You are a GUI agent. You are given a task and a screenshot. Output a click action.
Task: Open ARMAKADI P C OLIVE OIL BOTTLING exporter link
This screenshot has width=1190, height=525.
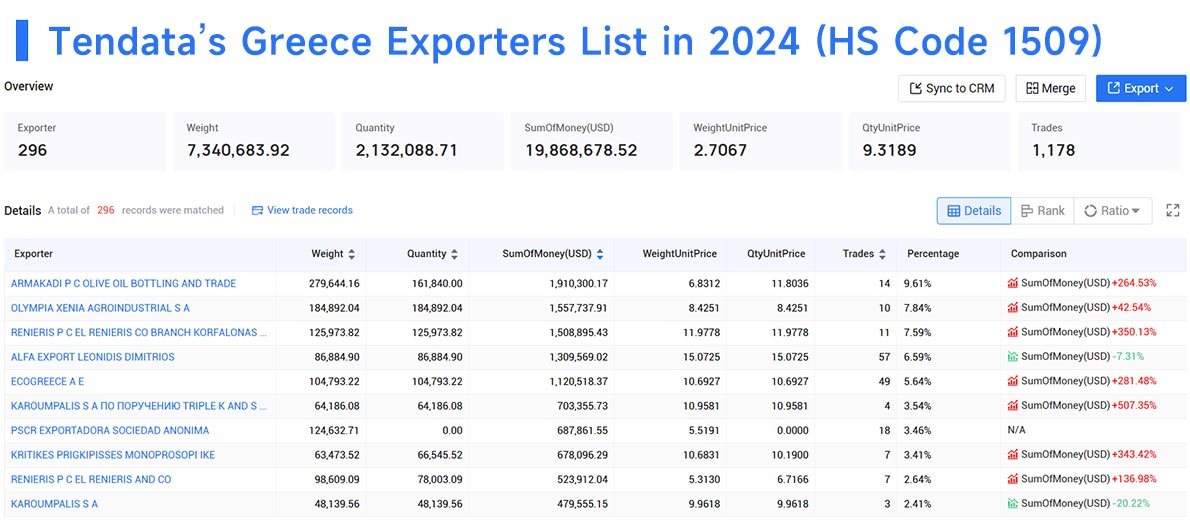click(x=124, y=284)
